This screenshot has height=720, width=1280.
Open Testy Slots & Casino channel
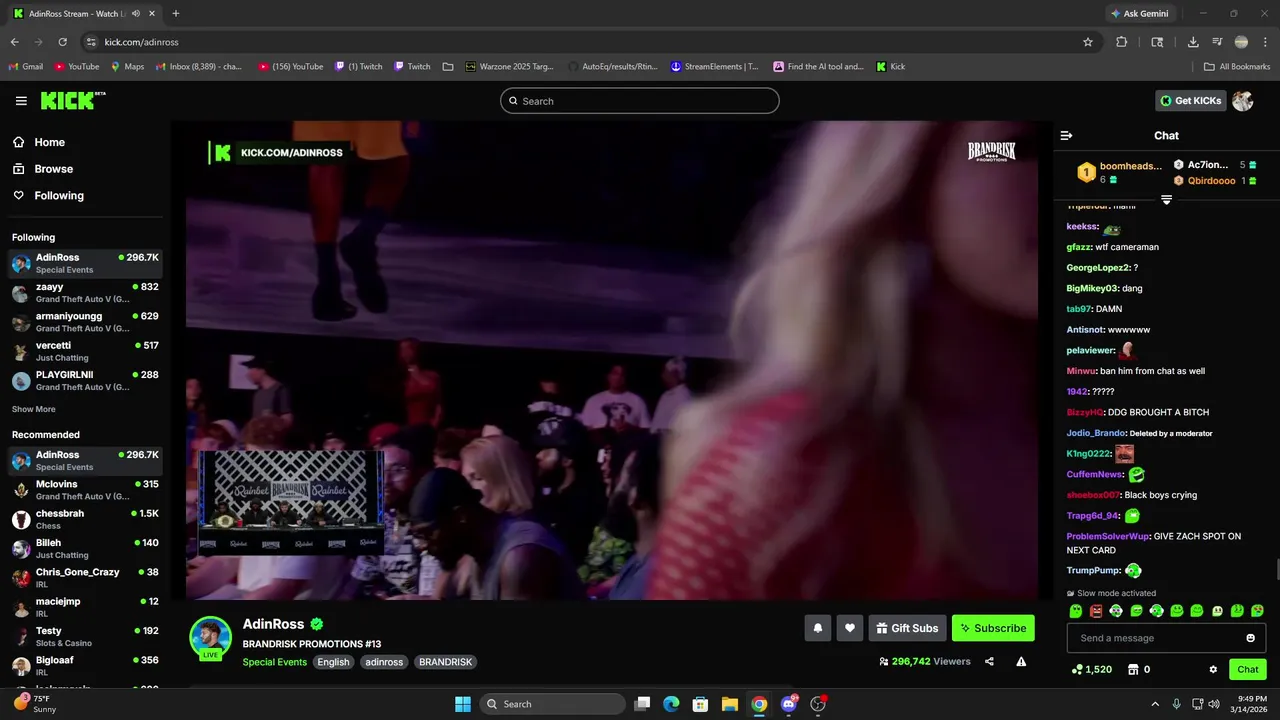[x=85, y=637]
